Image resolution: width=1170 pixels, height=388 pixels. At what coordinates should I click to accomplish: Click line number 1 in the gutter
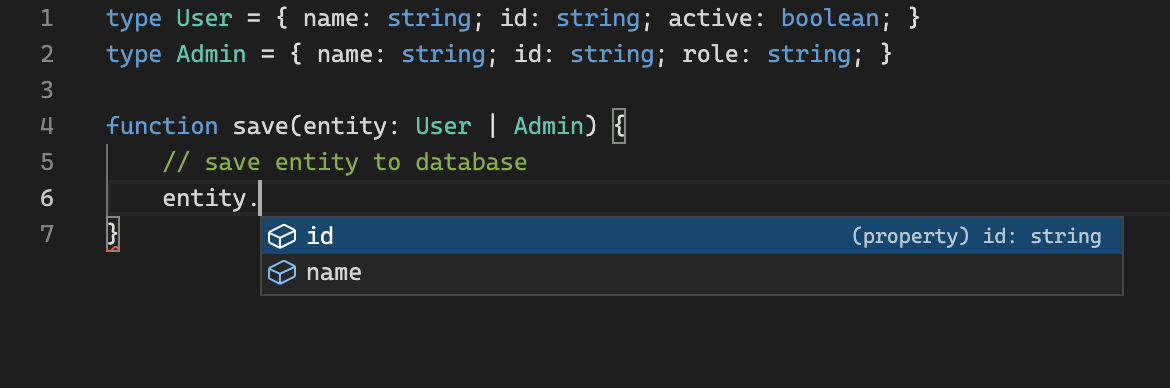47,18
